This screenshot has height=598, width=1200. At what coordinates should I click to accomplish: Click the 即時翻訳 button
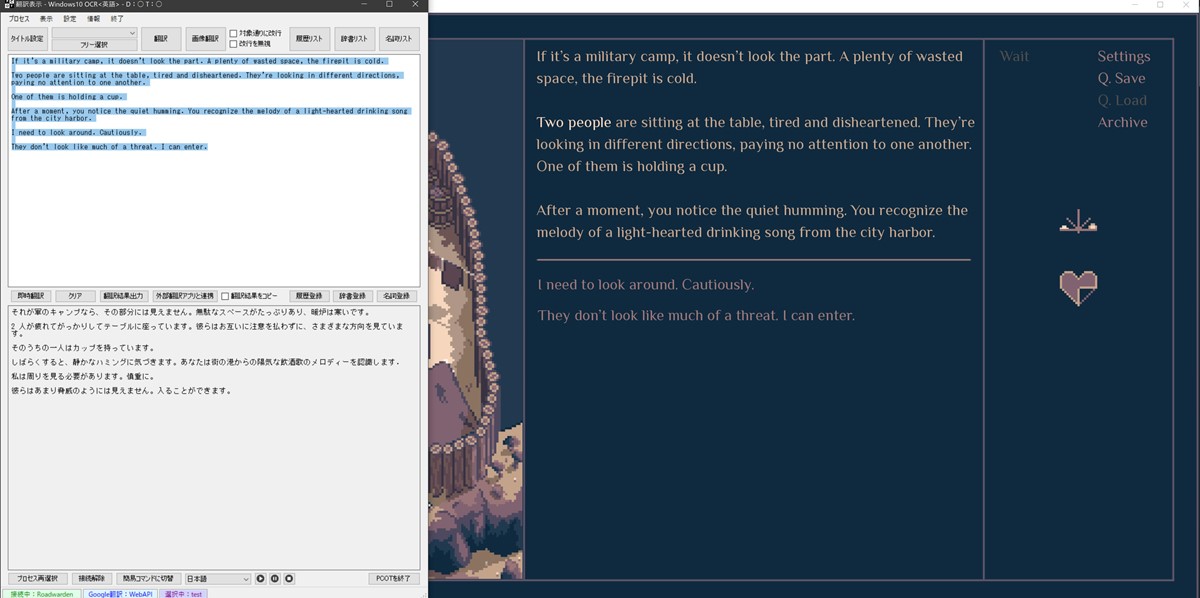tap(30, 296)
